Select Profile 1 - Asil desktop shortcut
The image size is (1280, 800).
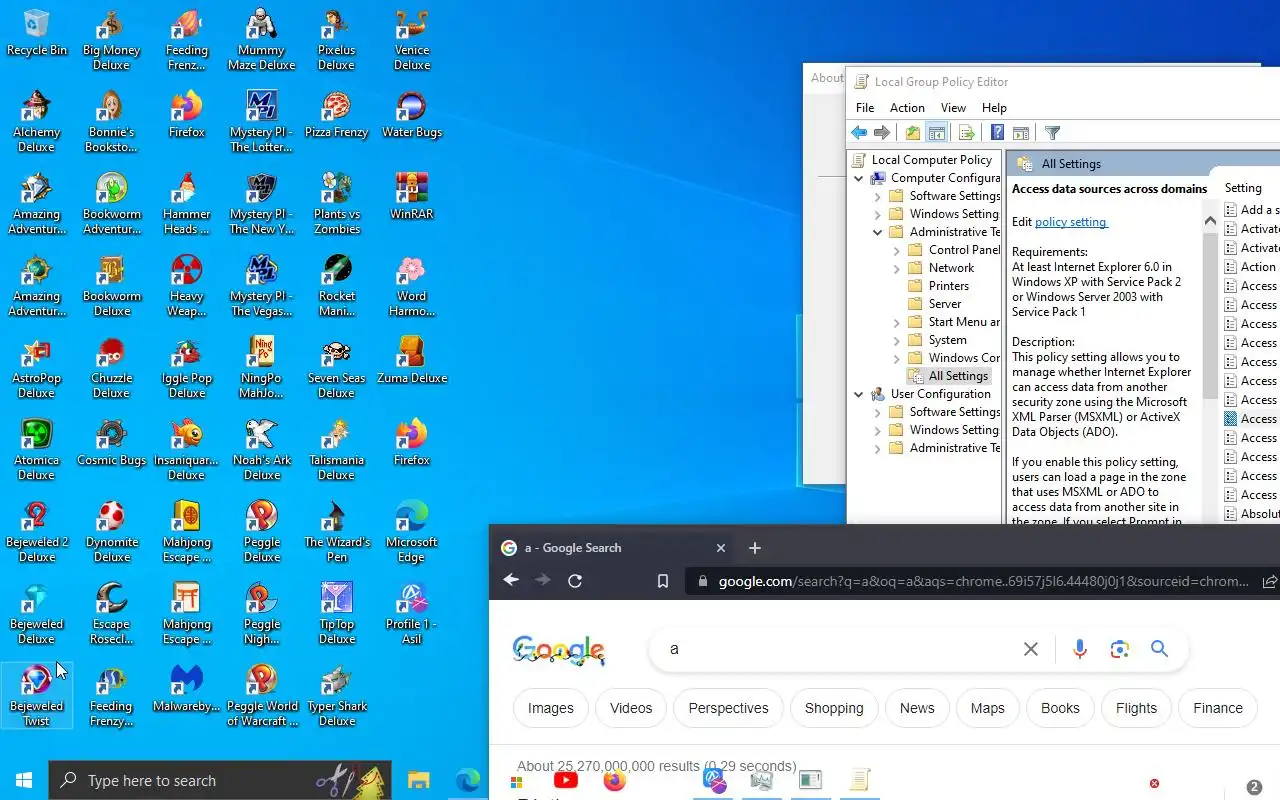[x=412, y=614]
